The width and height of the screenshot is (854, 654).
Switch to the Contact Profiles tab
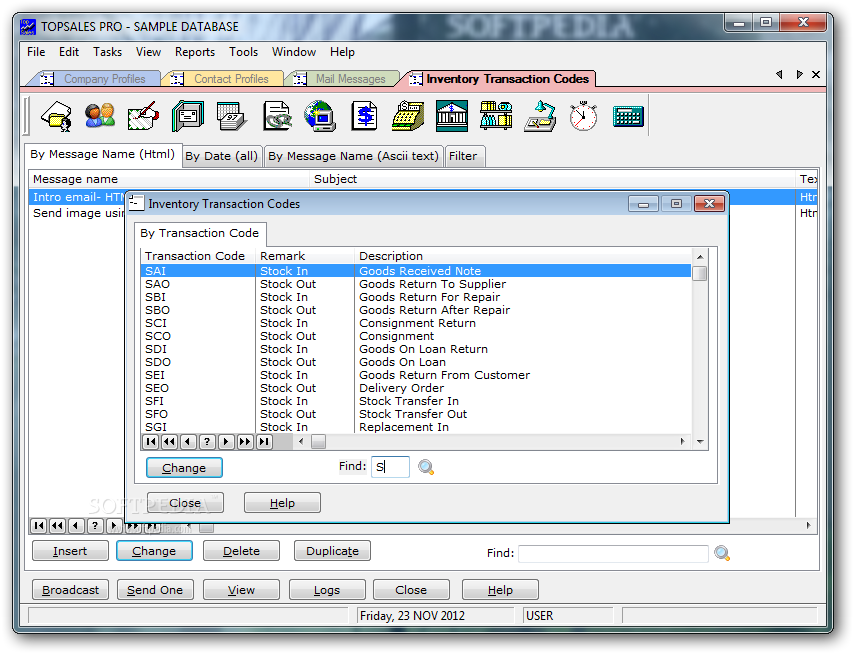point(224,79)
